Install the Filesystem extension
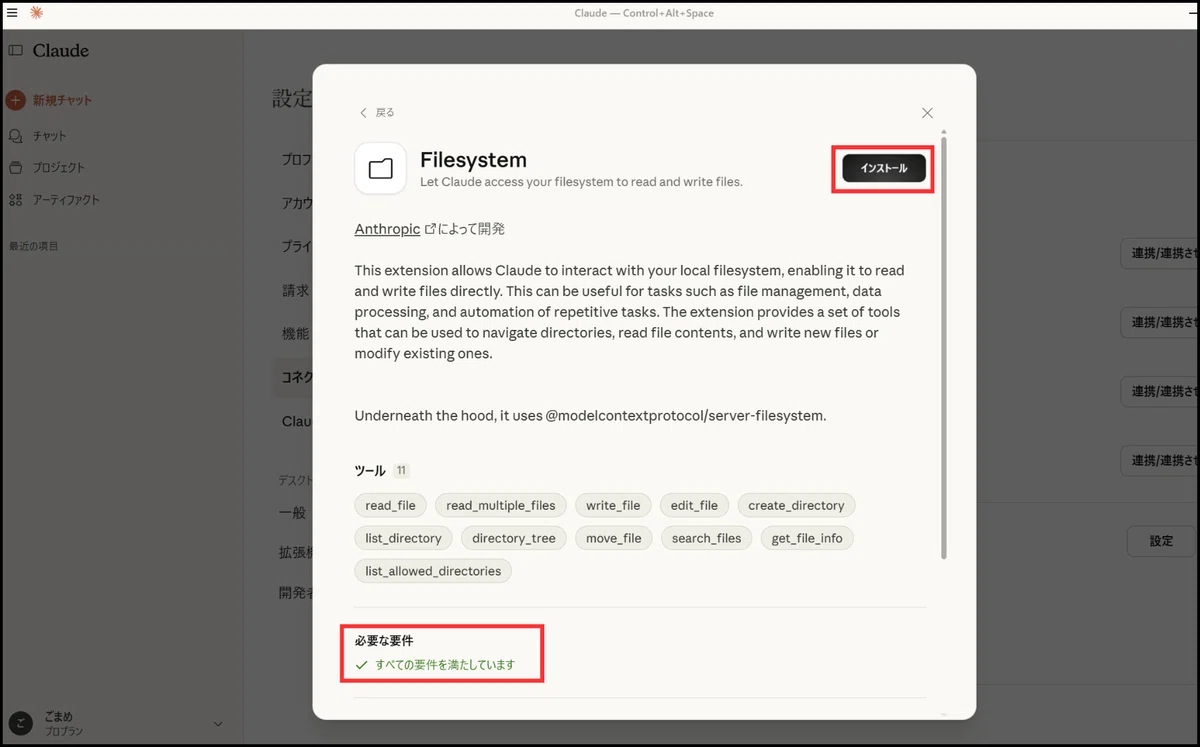Viewport: 1200px width, 747px height. (x=884, y=168)
